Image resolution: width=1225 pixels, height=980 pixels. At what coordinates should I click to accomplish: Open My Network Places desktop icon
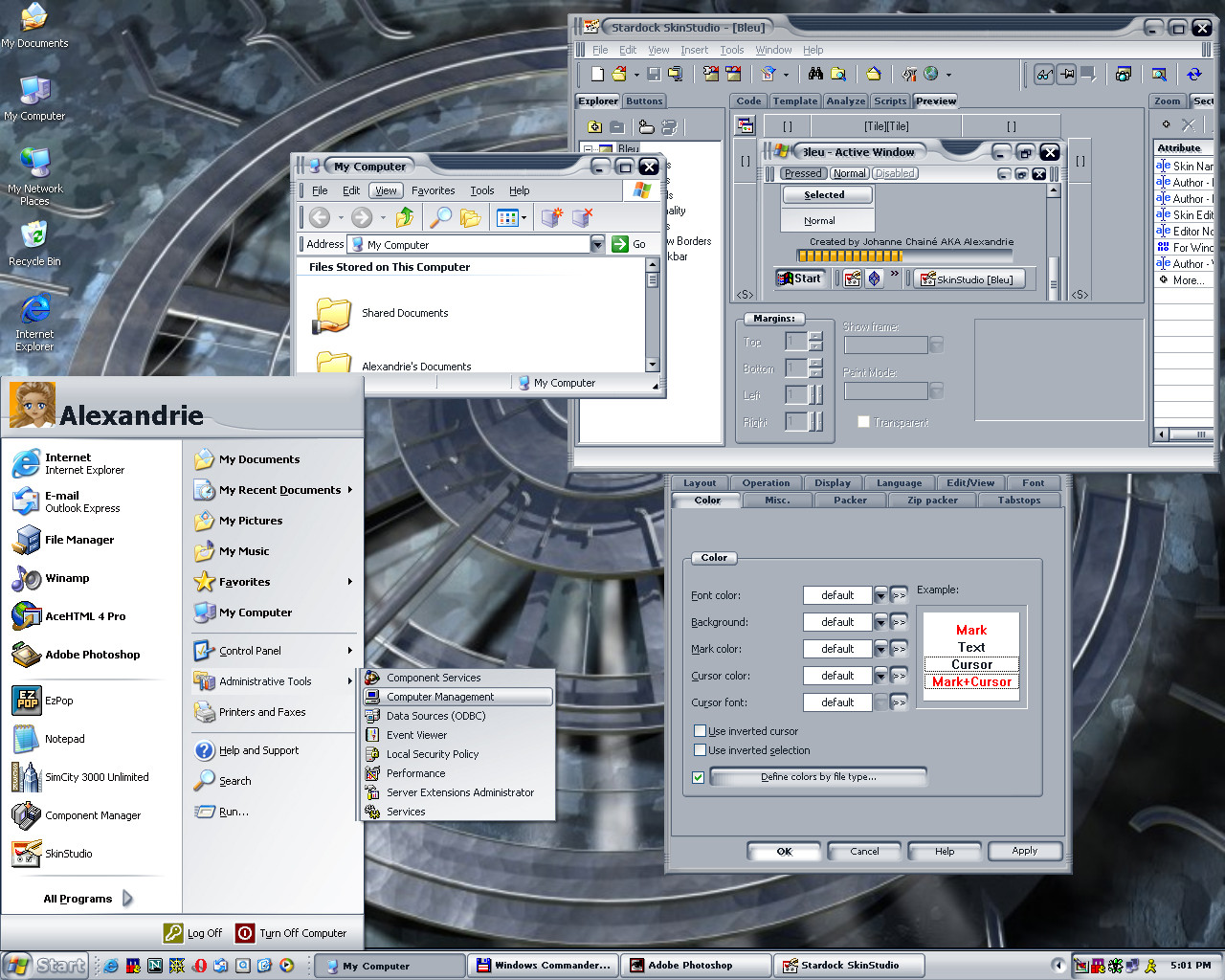[34, 176]
